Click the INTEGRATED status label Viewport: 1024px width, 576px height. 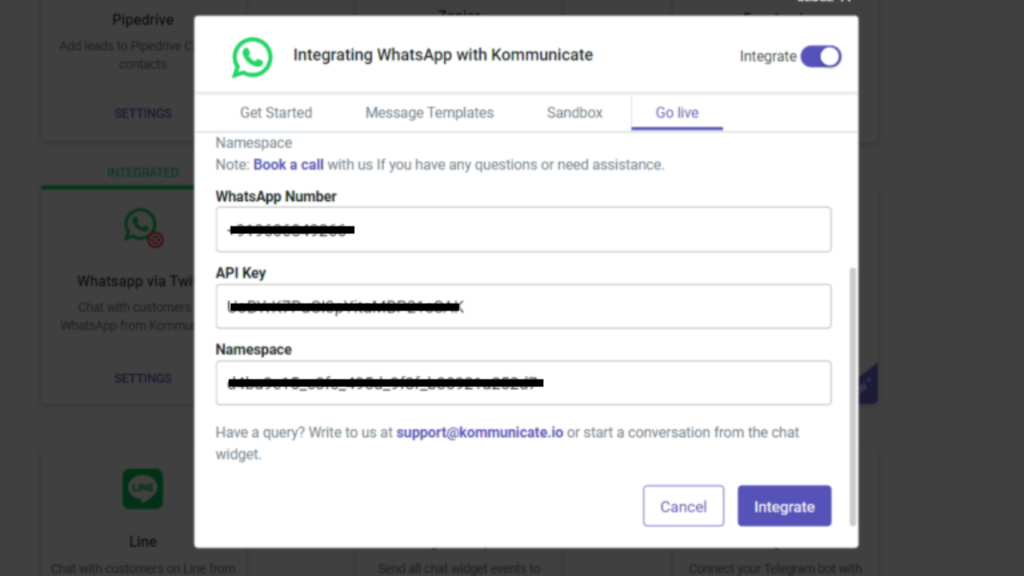(x=143, y=172)
